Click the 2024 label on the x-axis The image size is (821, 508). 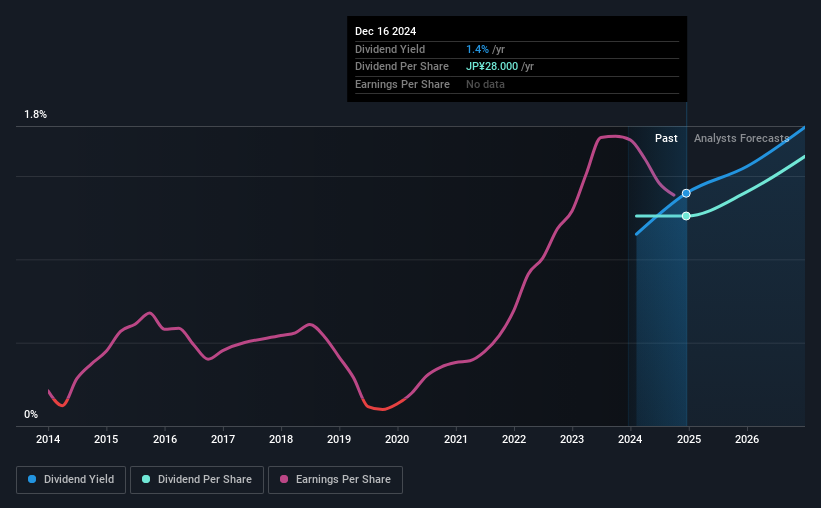click(630, 439)
